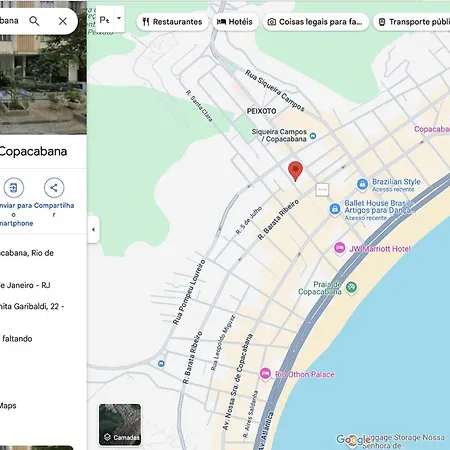Click the send to smartphone icon
450x450 pixels.
[14, 188]
